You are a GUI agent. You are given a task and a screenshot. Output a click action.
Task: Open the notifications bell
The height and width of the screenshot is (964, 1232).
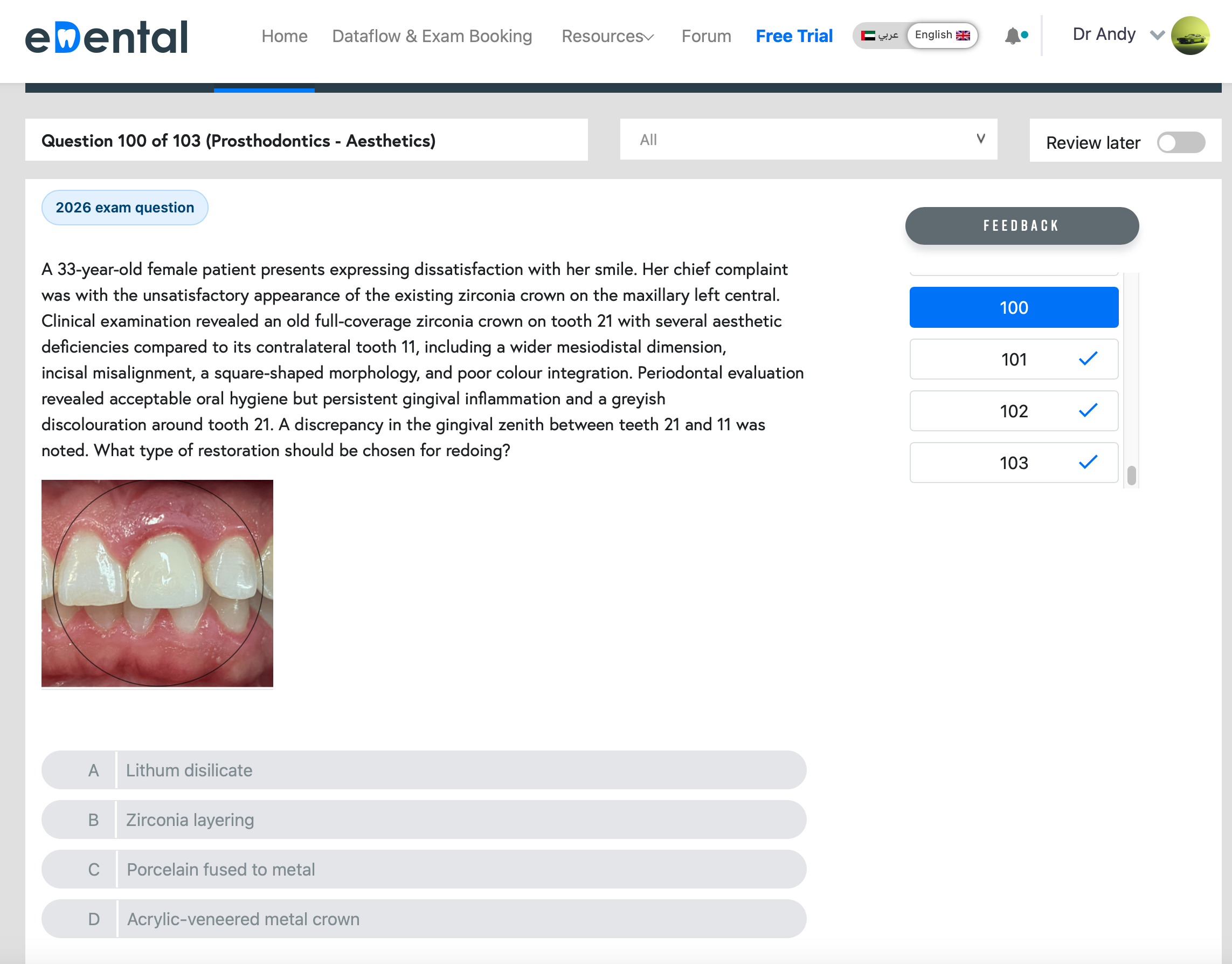pos(1013,36)
